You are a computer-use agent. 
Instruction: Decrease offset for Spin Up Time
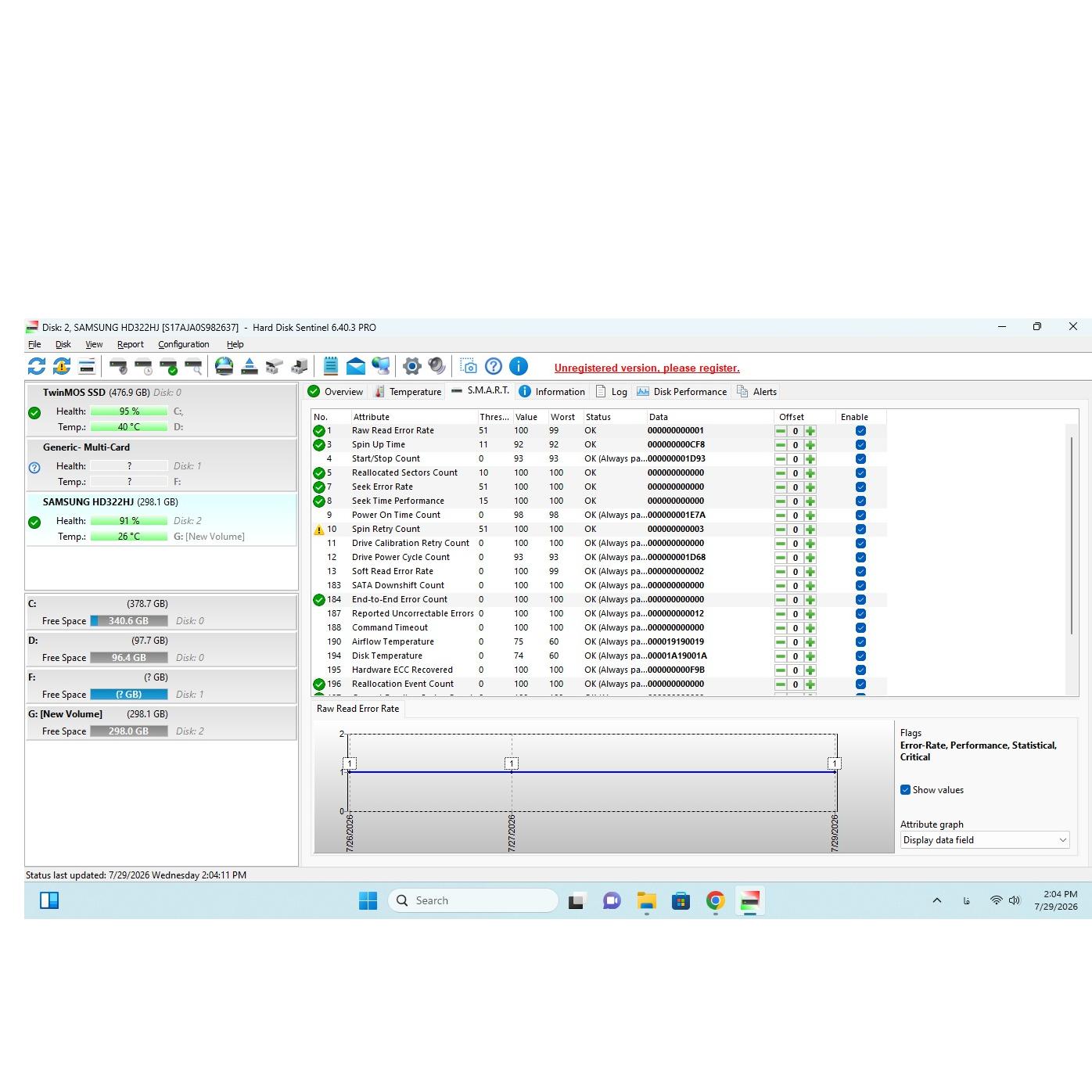(x=781, y=445)
